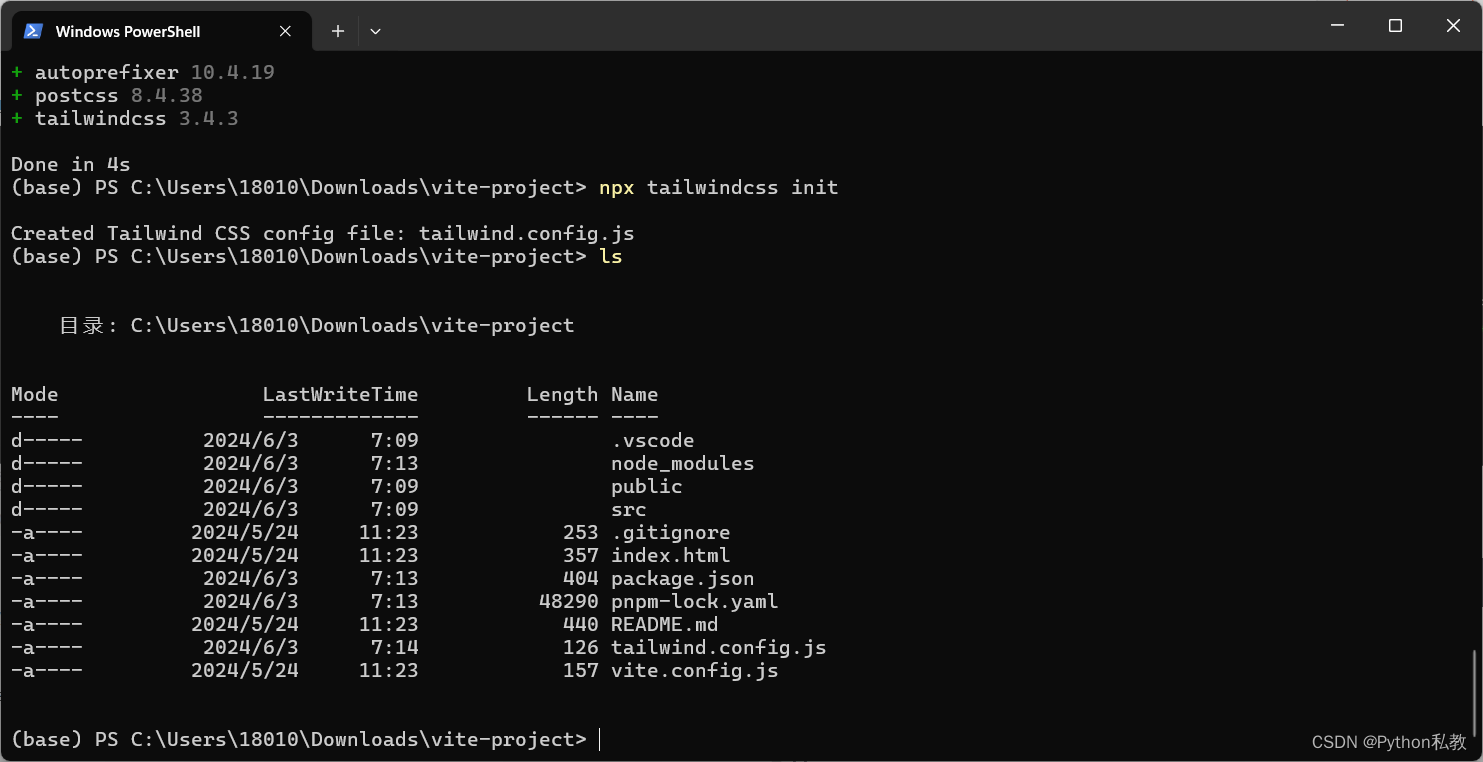Image resolution: width=1483 pixels, height=762 pixels.
Task: Open a new terminal tab with plus
Action: [x=338, y=31]
